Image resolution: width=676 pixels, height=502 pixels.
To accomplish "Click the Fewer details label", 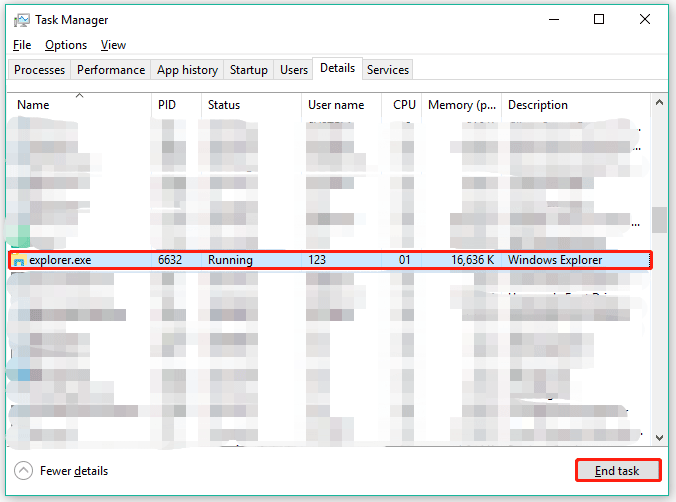I will (x=74, y=471).
